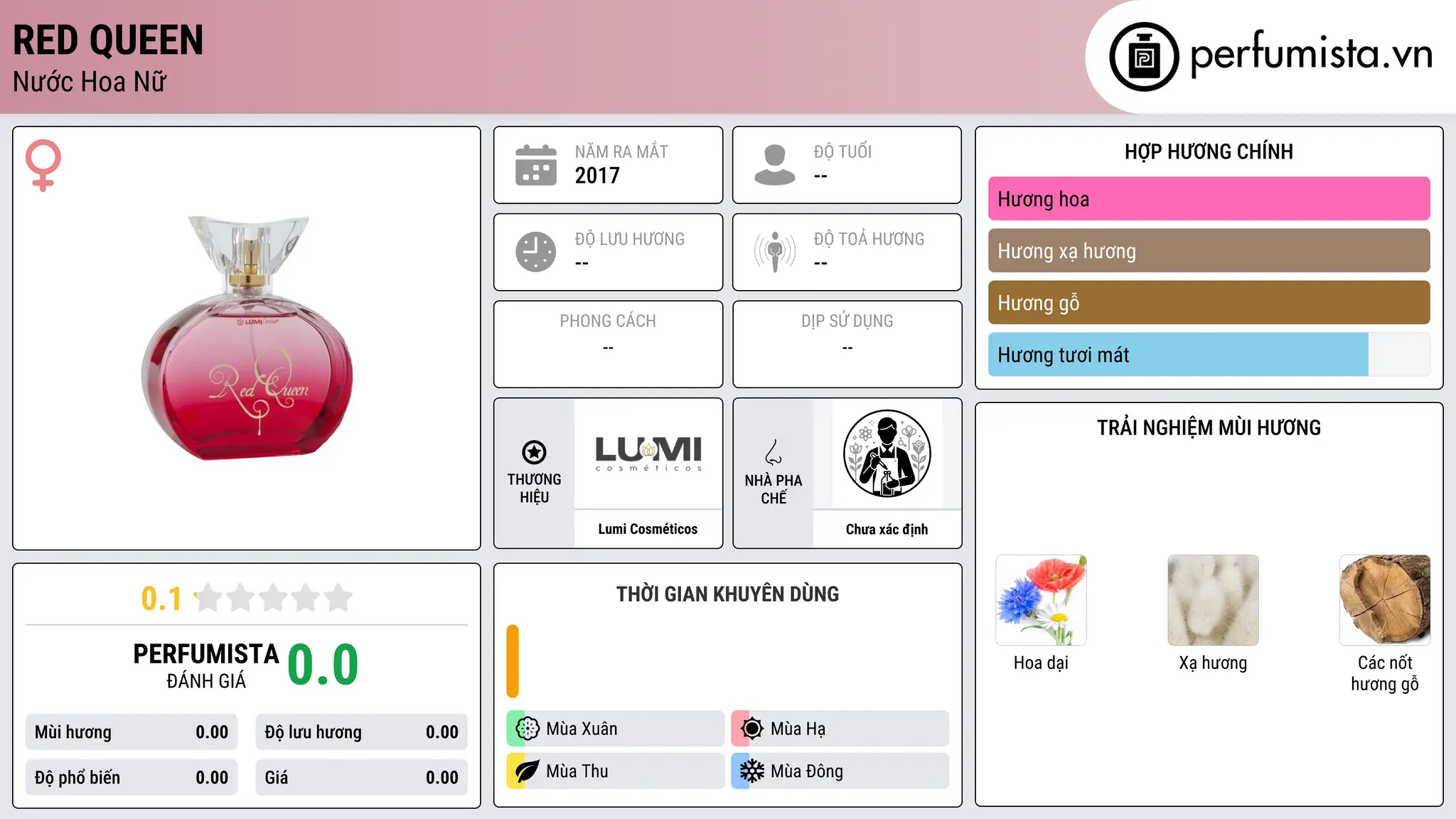Click the Giá score row
The width and height of the screenshot is (1456, 819).
tap(362, 778)
